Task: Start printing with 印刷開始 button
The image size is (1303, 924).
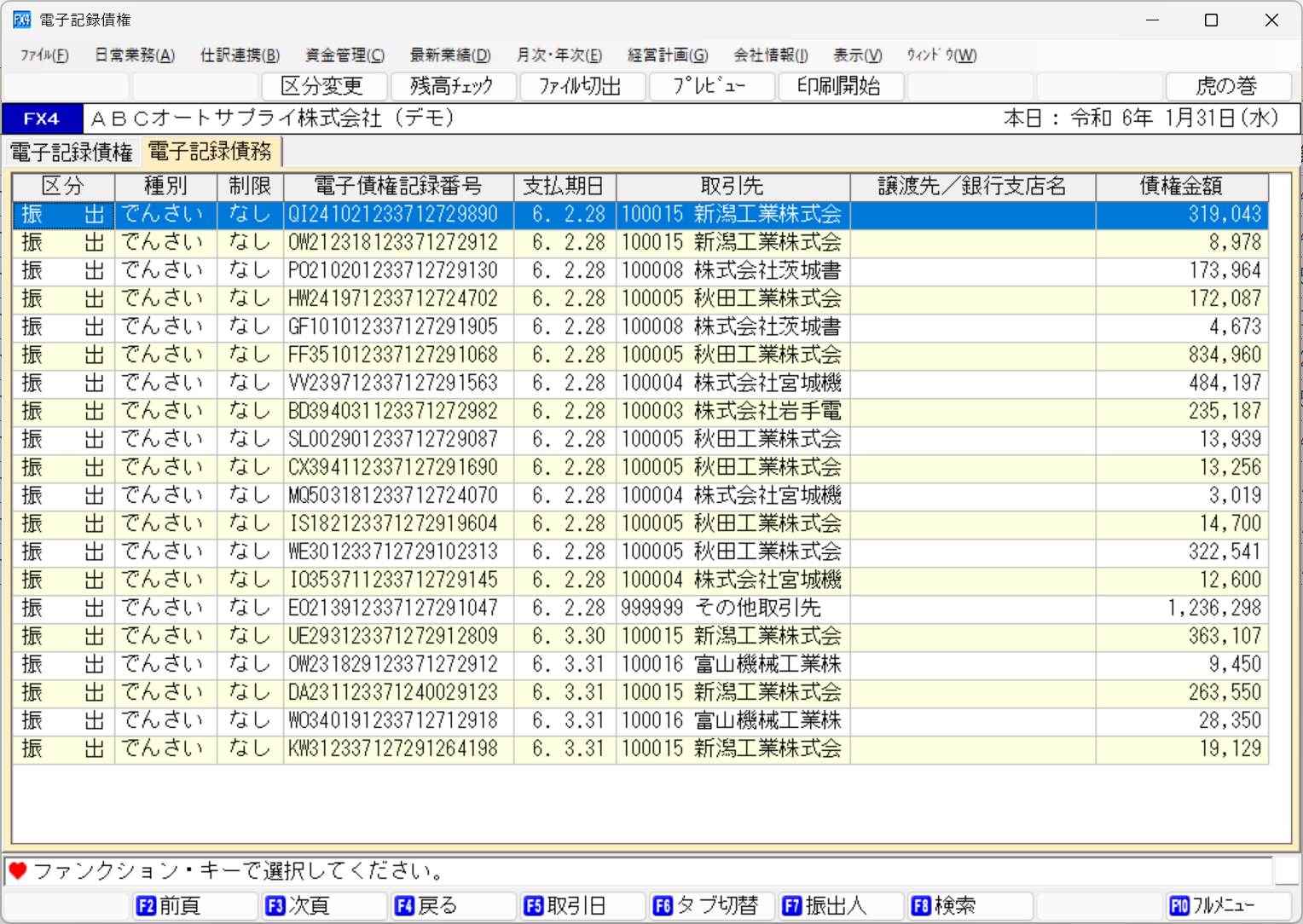Action: click(x=840, y=86)
